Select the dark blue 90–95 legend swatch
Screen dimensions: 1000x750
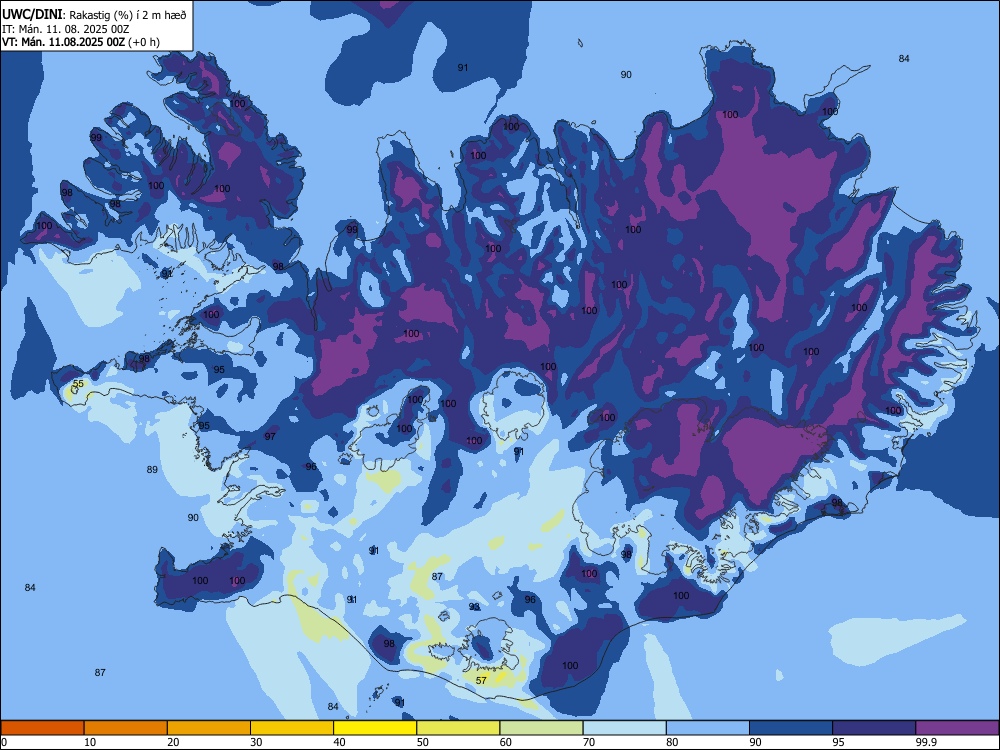point(791,728)
